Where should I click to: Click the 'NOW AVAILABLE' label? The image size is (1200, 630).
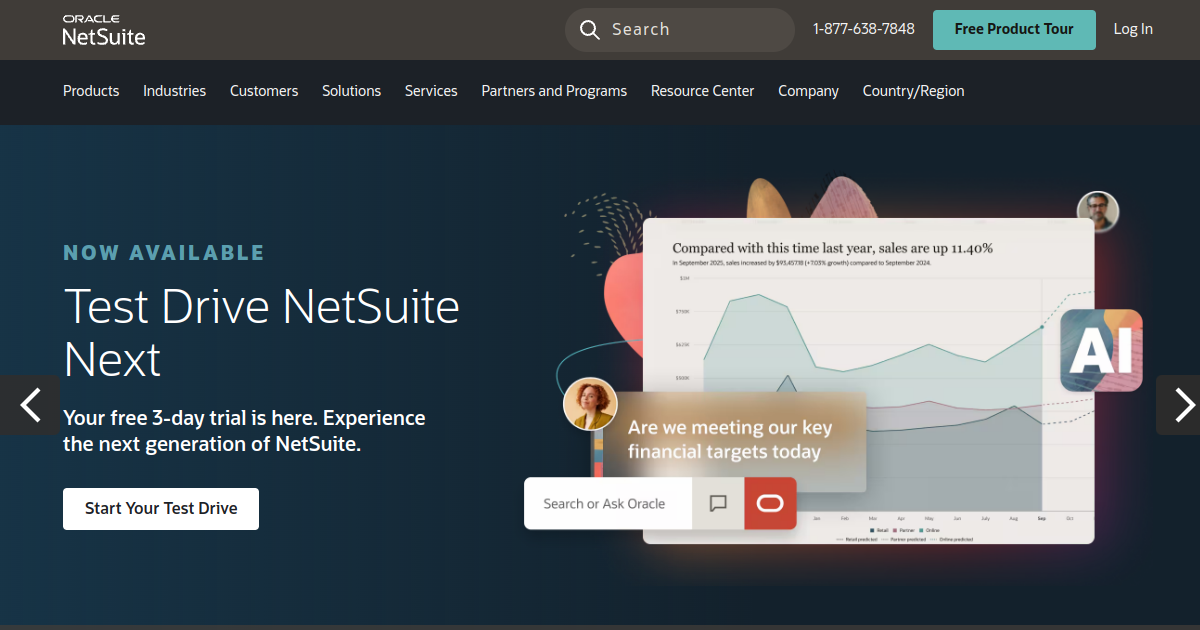[164, 253]
